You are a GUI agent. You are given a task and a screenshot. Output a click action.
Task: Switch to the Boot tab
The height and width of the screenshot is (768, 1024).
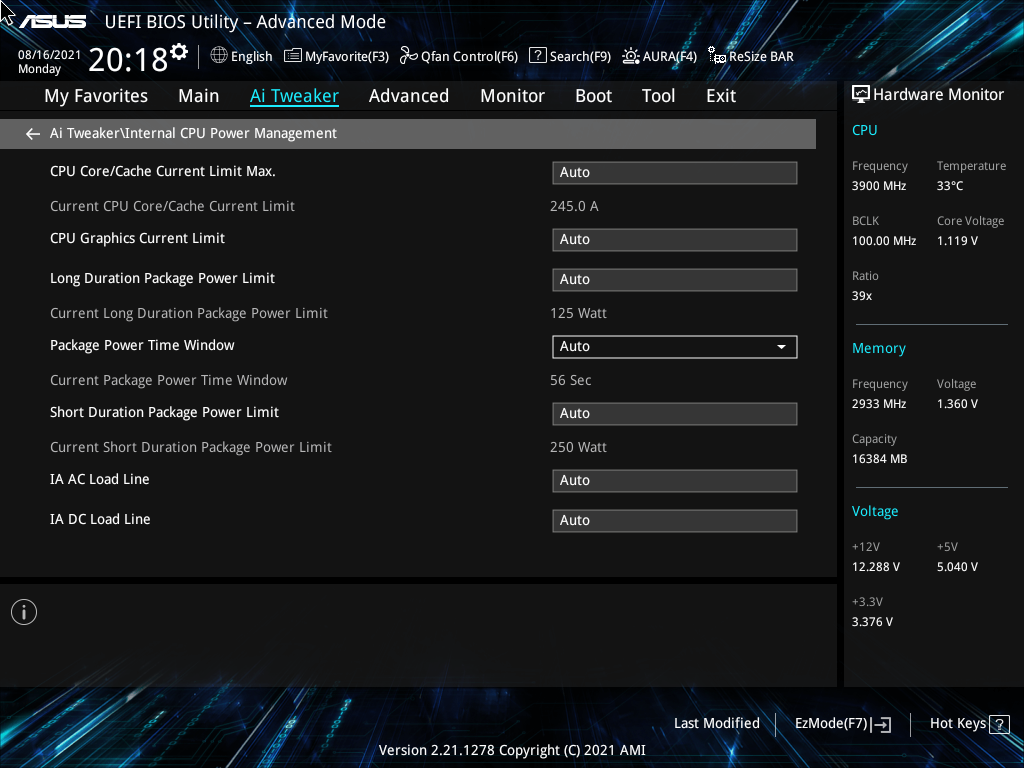pos(594,96)
